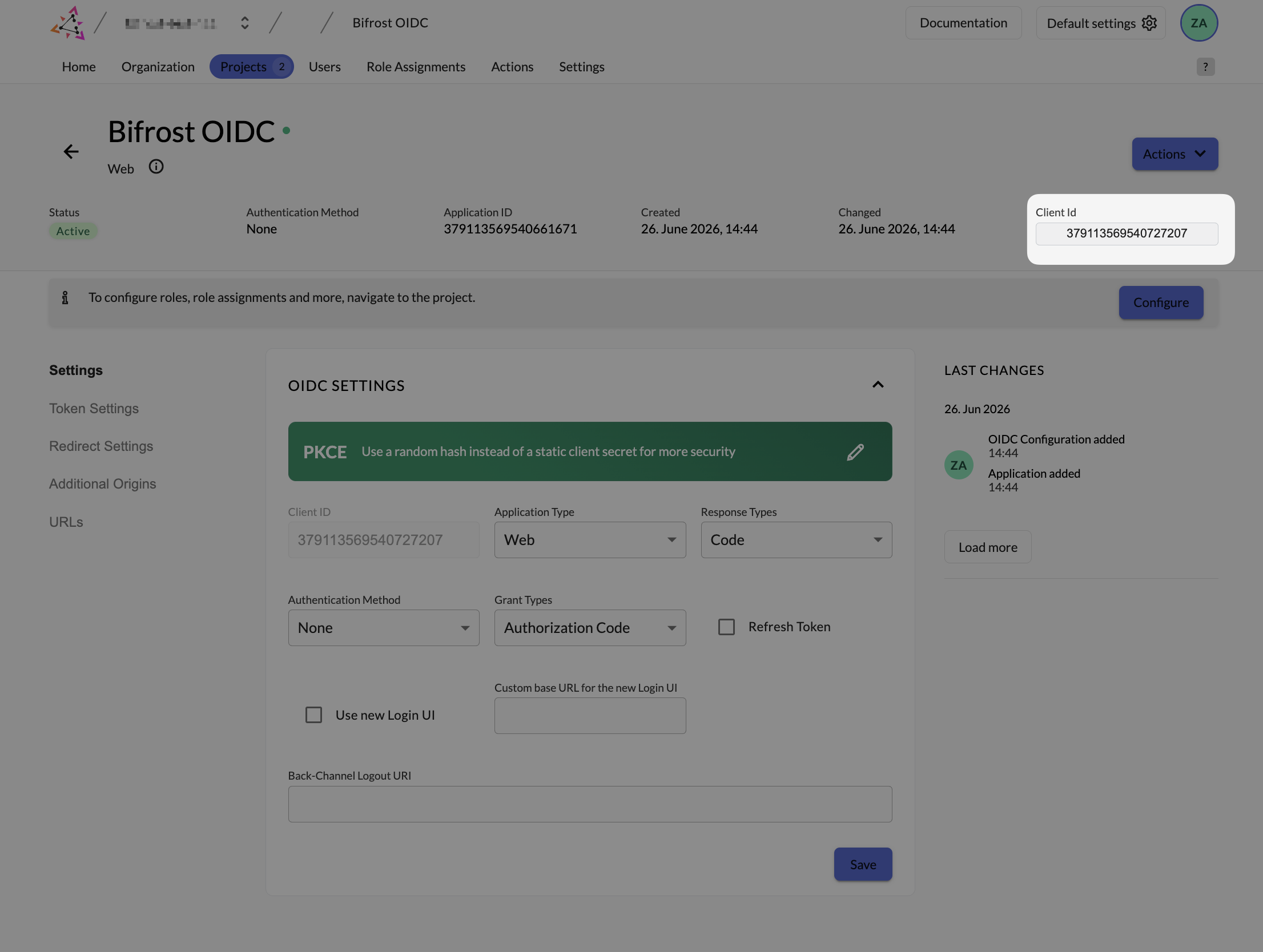Click the Bifrost OIDC breadcrumb
1263x952 pixels.
pos(390,23)
